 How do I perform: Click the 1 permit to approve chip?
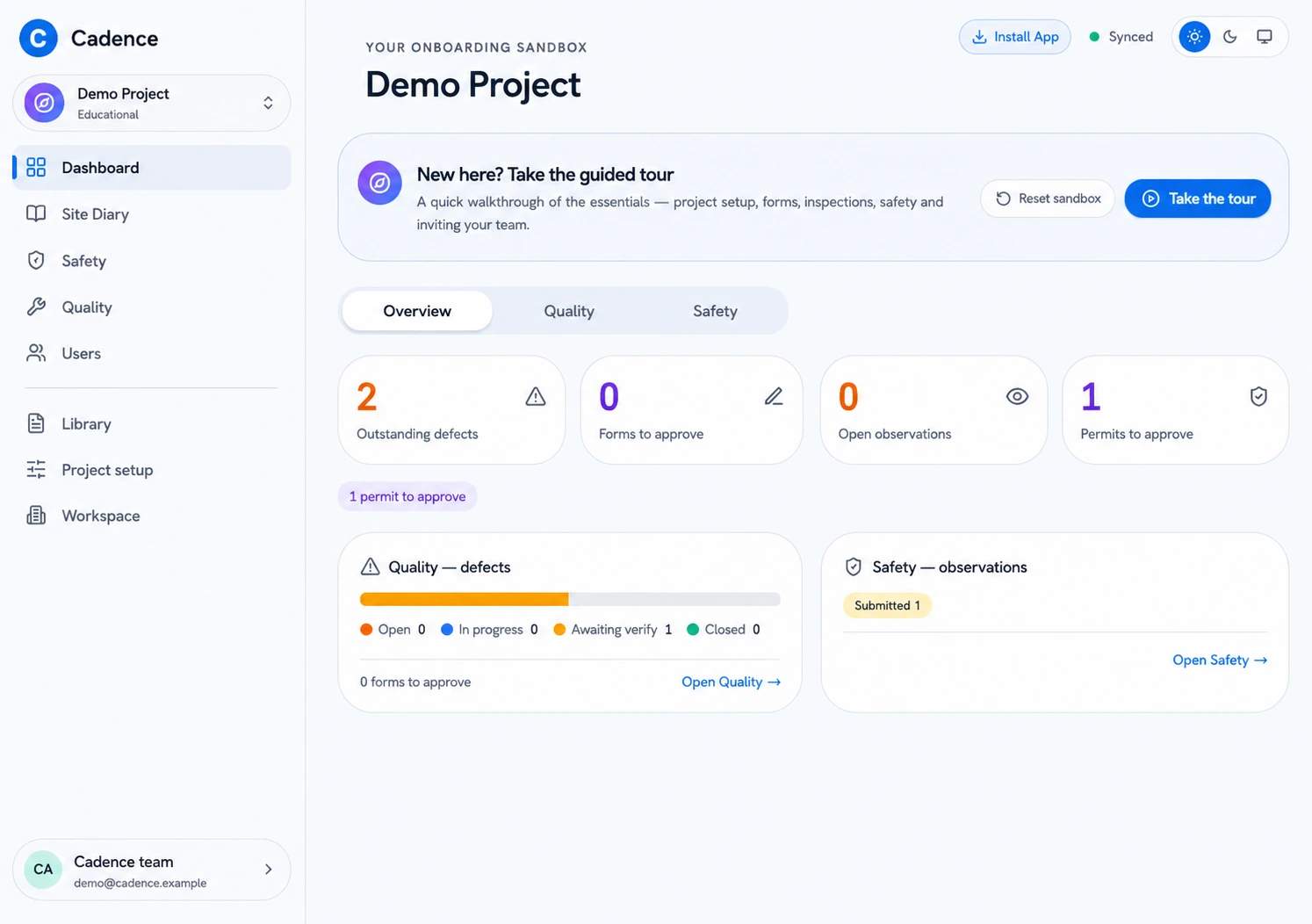coord(407,496)
